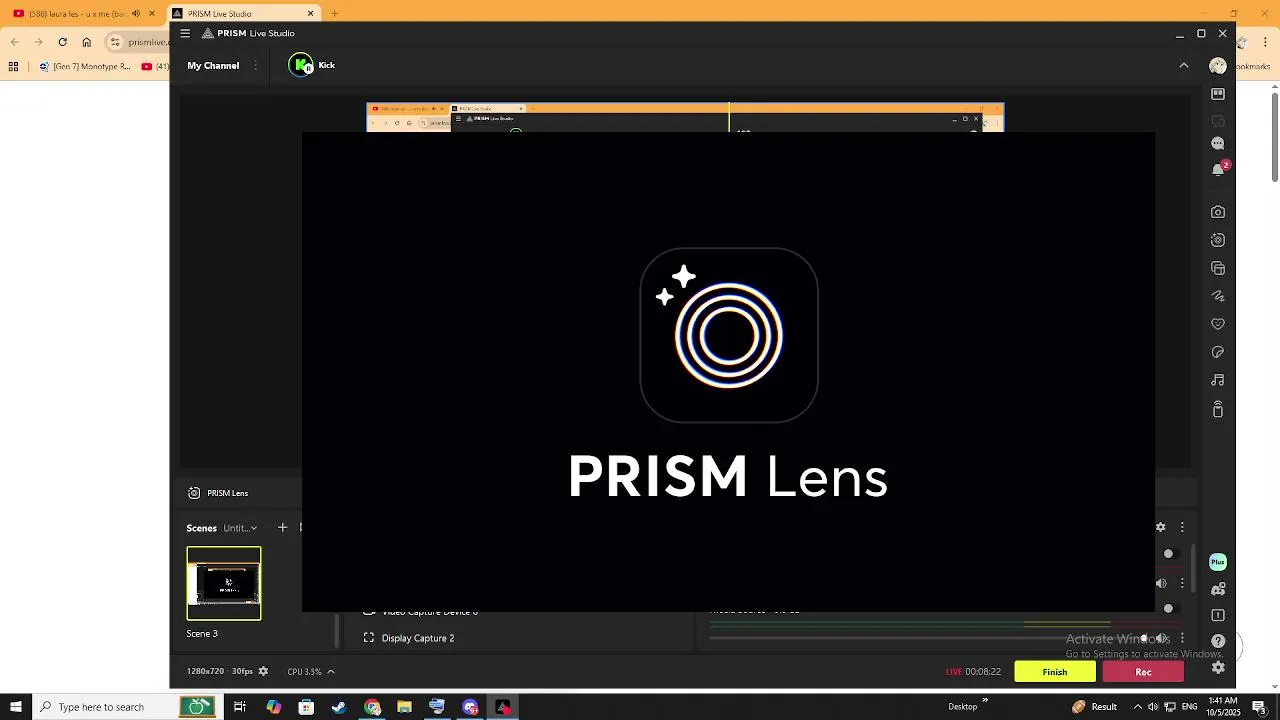Open the layout panel icon in sidebar

(1218, 94)
